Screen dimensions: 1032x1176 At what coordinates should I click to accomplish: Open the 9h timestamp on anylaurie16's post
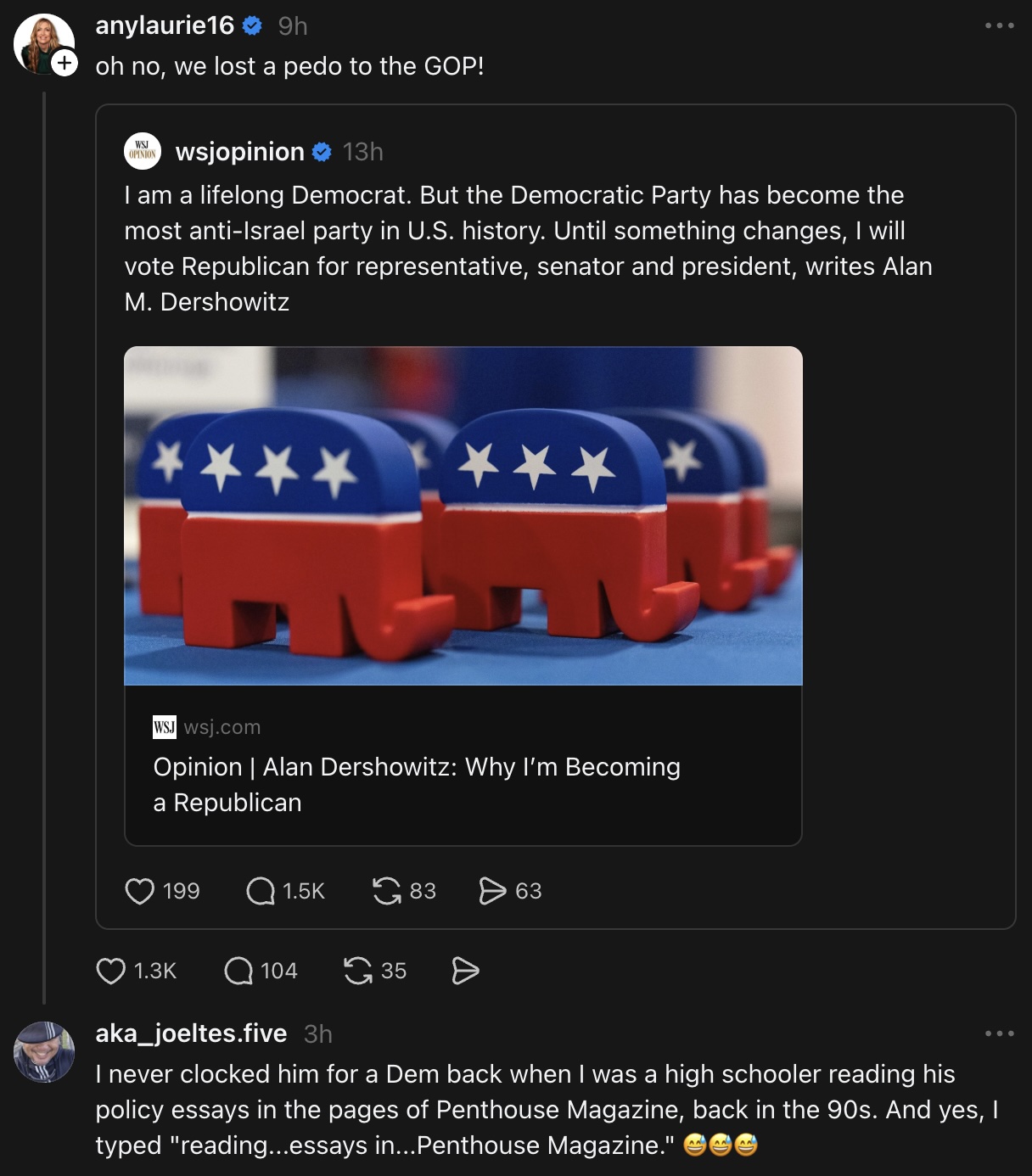[293, 26]
